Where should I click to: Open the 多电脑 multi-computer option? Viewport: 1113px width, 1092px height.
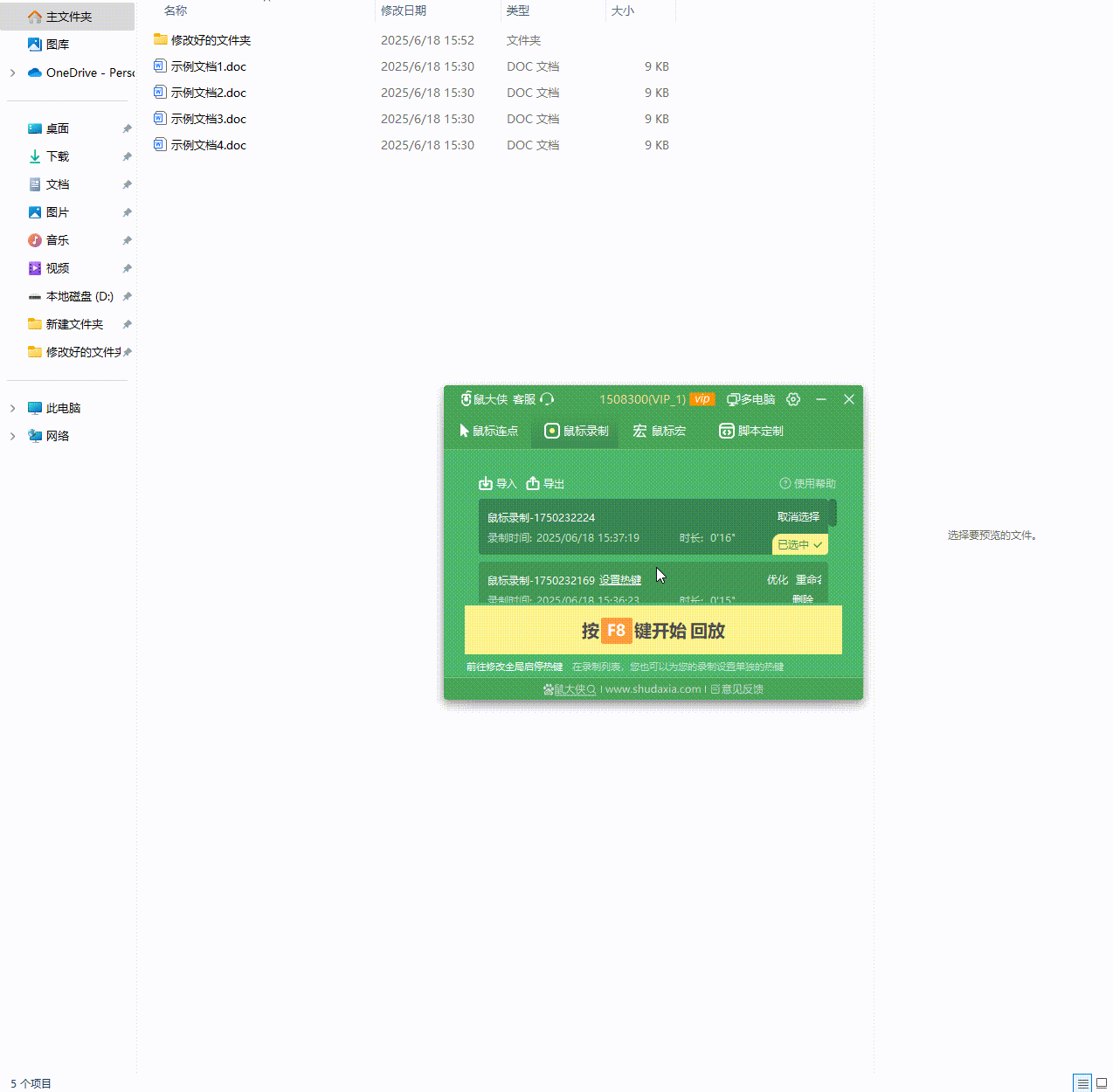pos(751,399)
